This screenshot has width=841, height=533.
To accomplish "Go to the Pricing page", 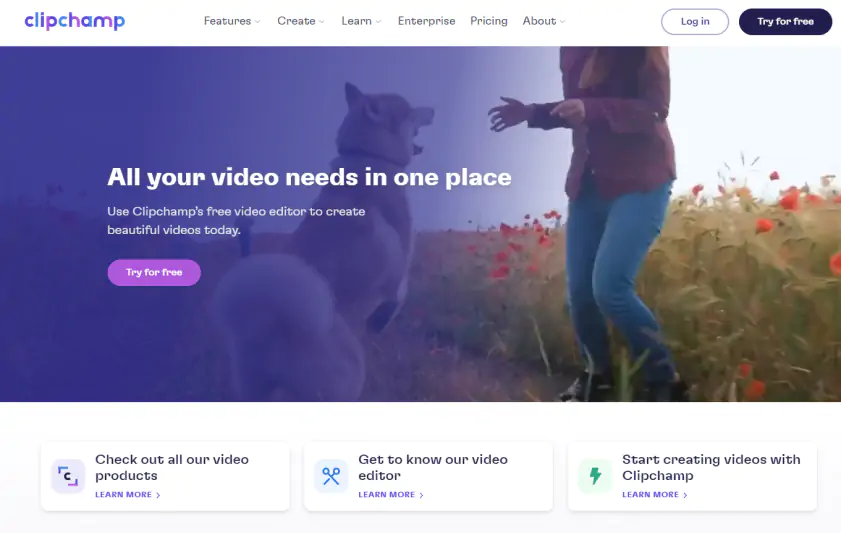I will 489,21.
